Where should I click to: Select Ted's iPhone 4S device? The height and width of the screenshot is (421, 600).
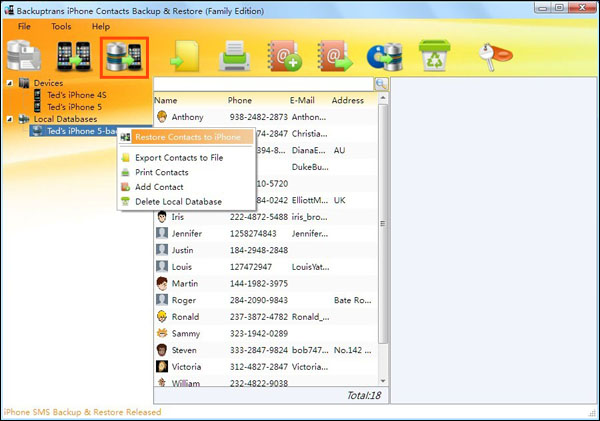point(77,95)
